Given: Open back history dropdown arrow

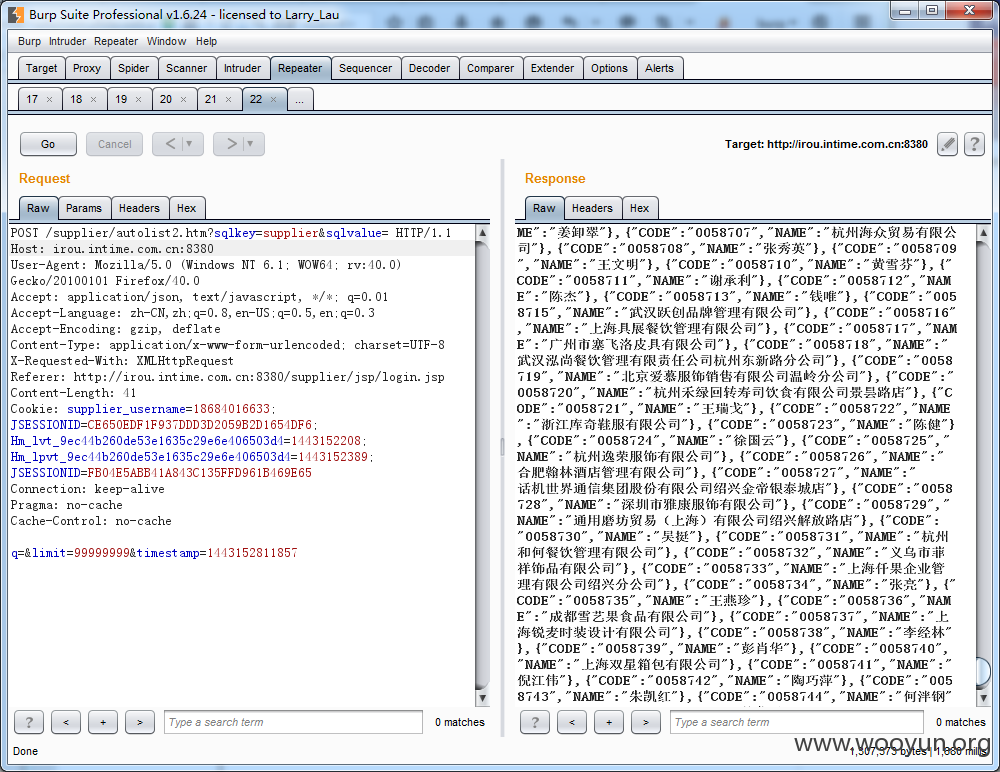Looking at the screenshot, I should [x=189, y=144].
